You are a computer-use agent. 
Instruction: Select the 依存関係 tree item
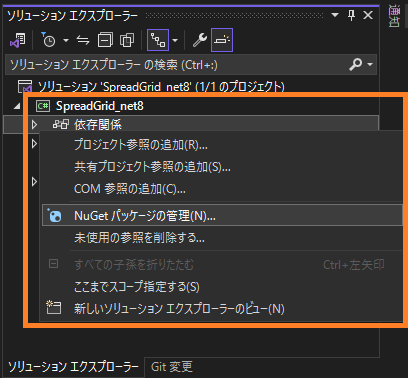(x=98, y=125)
